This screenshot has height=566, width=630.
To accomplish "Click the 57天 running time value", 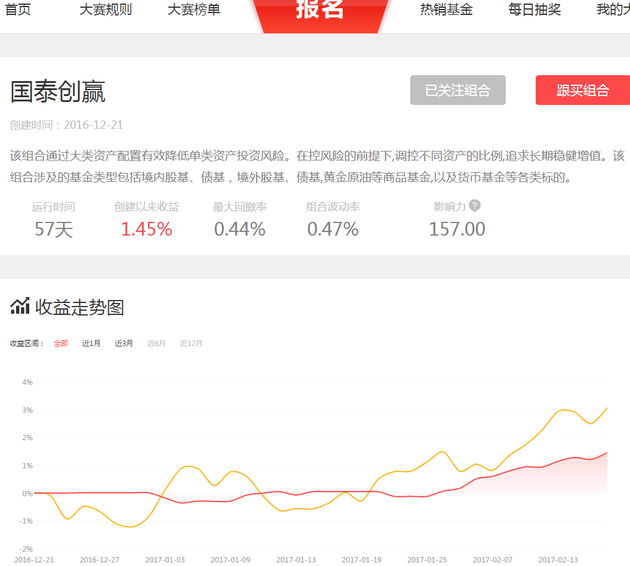I will [53, 229].
